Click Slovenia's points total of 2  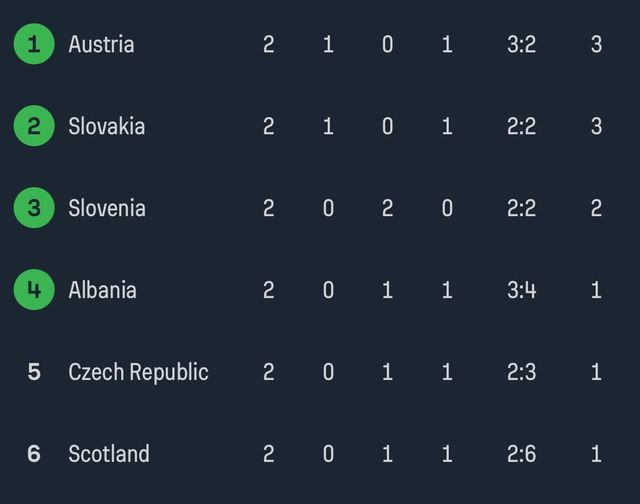[x=596, y=208]
